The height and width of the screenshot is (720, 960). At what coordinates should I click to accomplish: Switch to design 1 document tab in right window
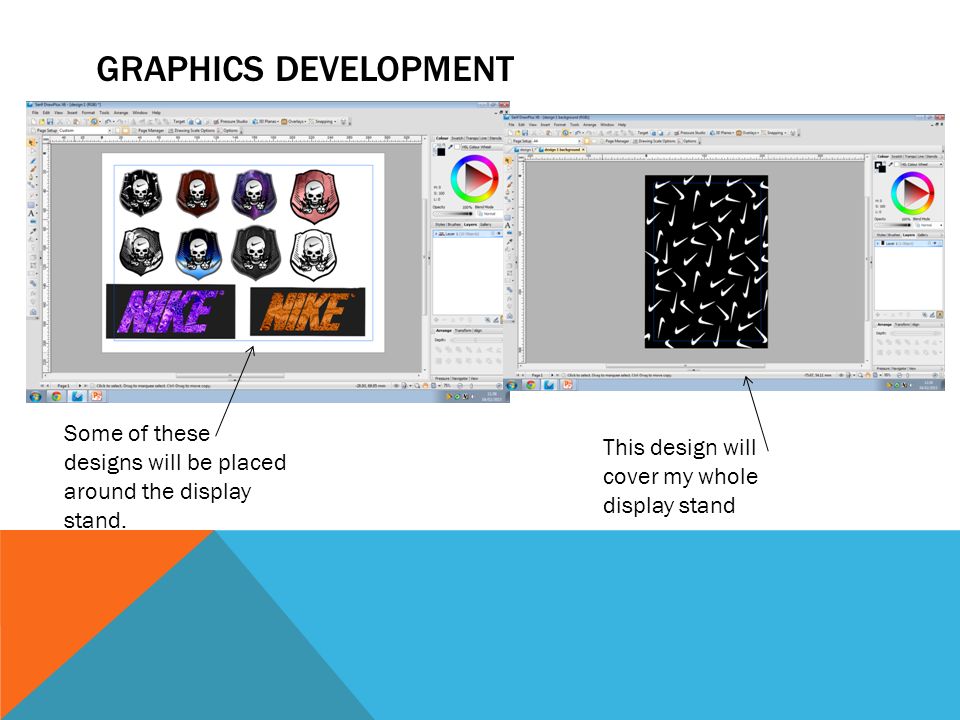525,150
